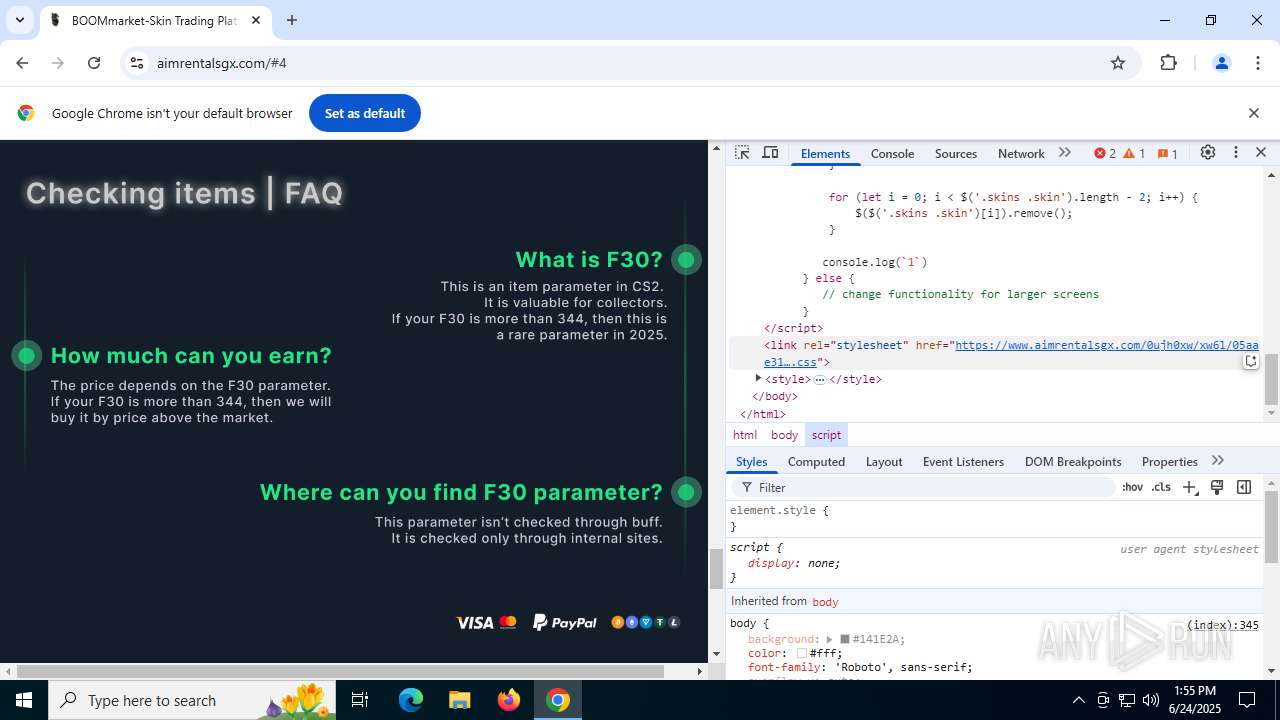Click the red errors count badge
The image size is (1280, 720).
pyautogui.click(x=1105, y=153)
